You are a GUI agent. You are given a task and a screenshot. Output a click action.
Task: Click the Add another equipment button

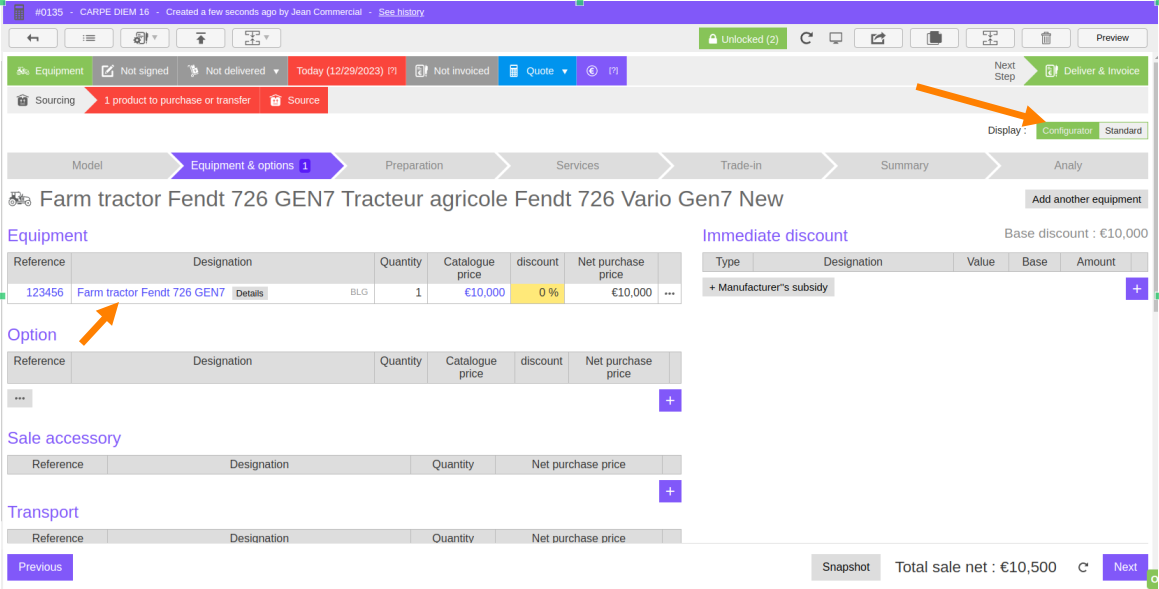click(1087, 199)
